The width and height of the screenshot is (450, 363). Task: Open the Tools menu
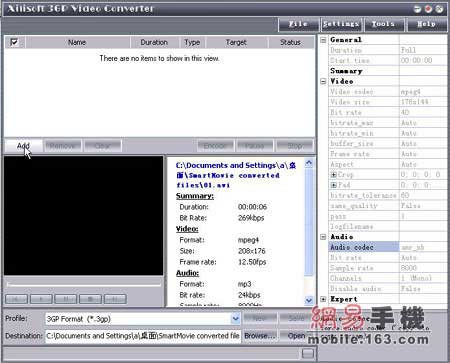pos(383,24)
